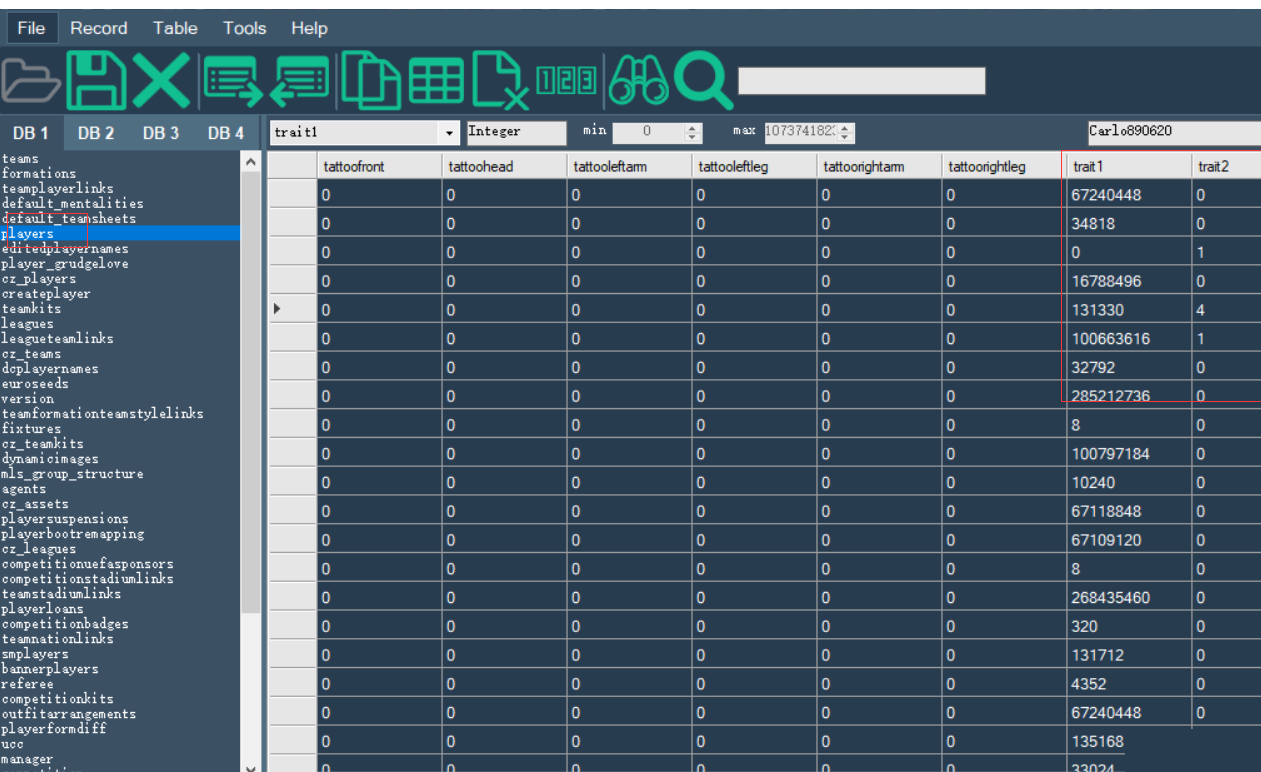Click the delete document icon
This screenshot has height=772, width=1261.
click(x=498, y=81)
